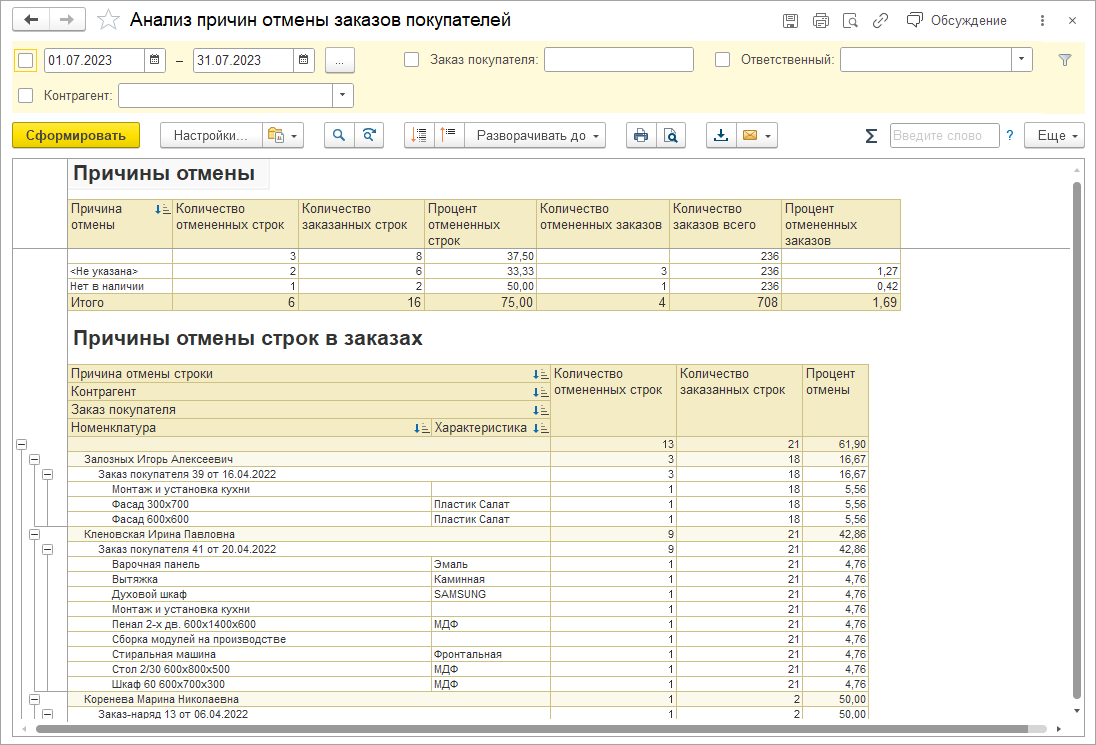Image resolution: width=1096 pixels, height=745 pixels.
Task: Open the Разворачивать до dropdown
Action: [x=538, y=136]
